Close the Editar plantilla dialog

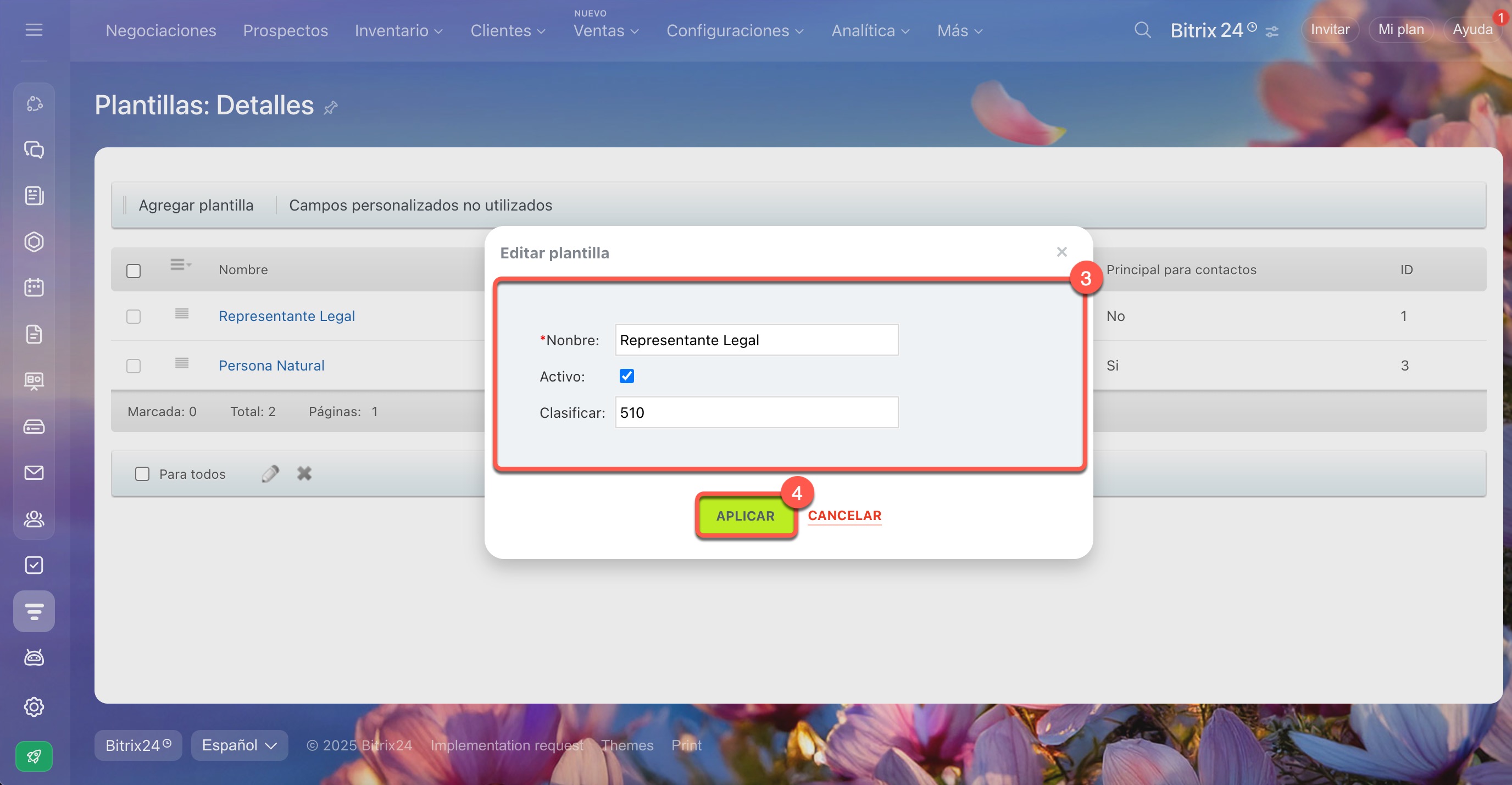click(1062, 252)
